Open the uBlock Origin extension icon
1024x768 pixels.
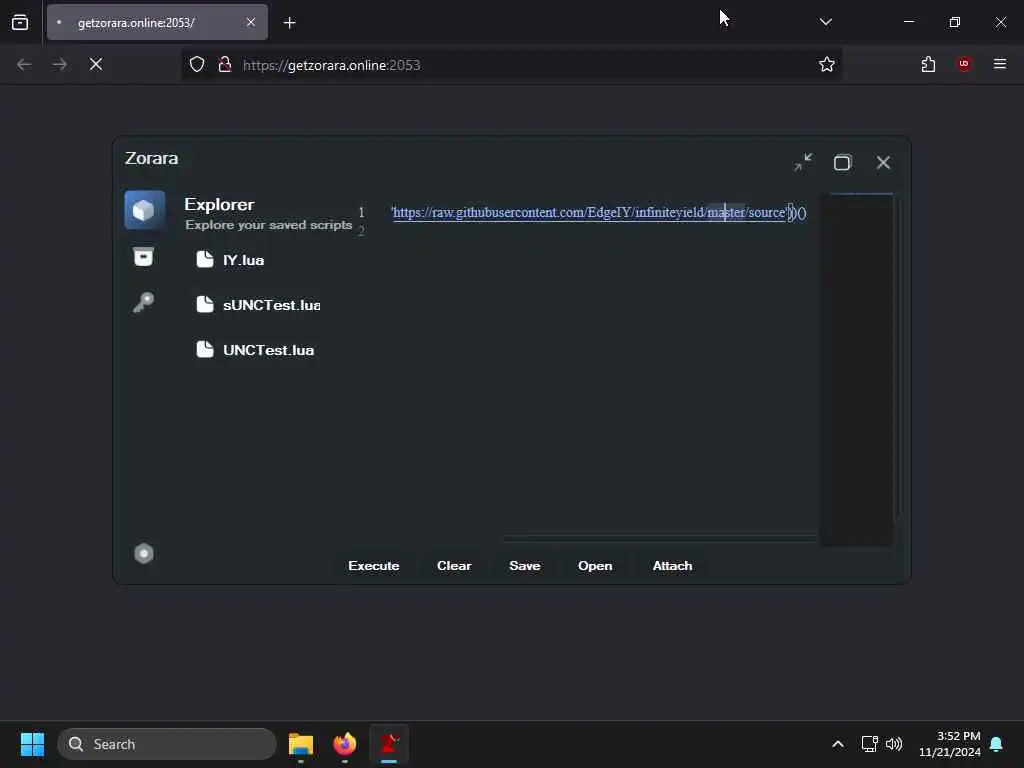(x=964, y=64)
